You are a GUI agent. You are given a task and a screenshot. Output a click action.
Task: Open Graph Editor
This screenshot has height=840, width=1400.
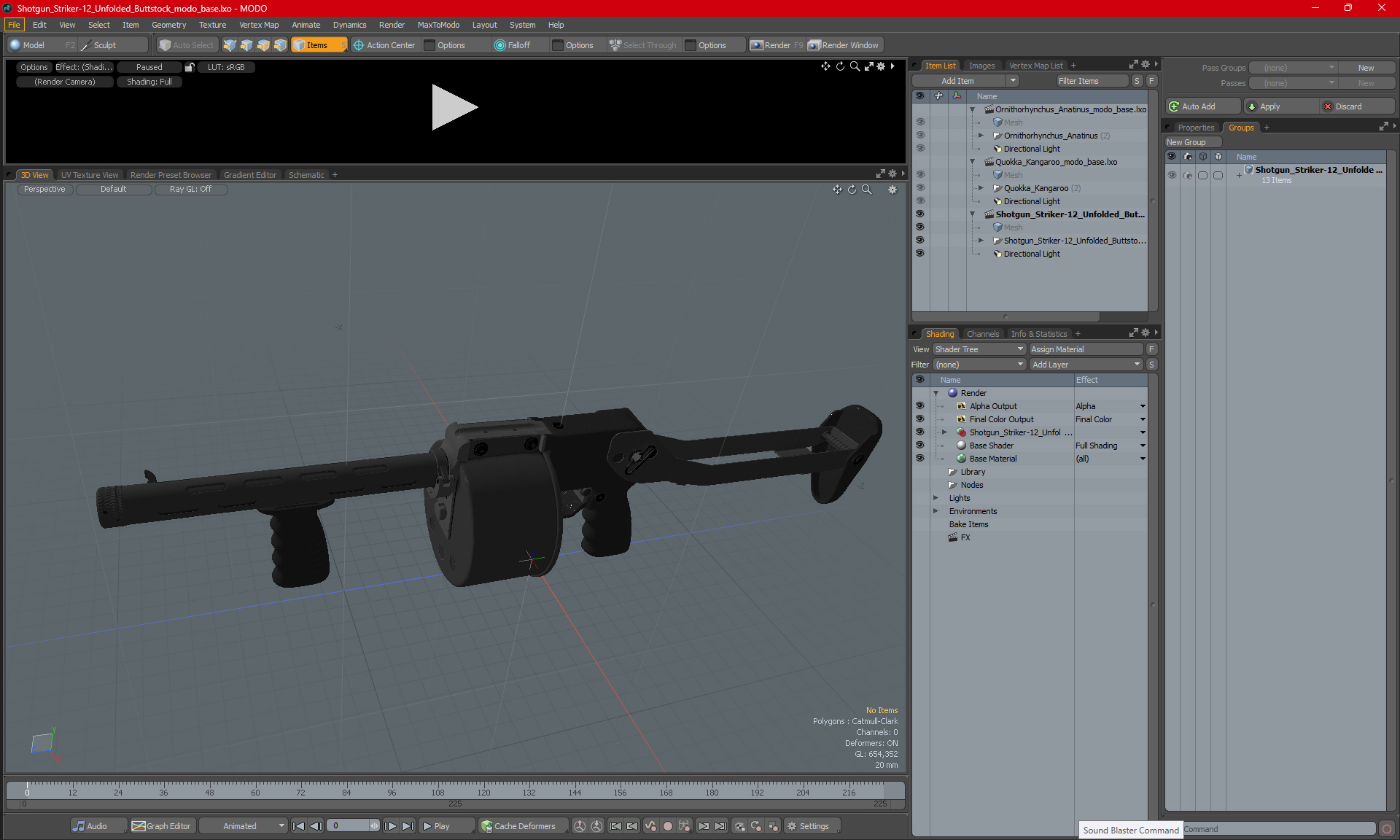[162, 826]
